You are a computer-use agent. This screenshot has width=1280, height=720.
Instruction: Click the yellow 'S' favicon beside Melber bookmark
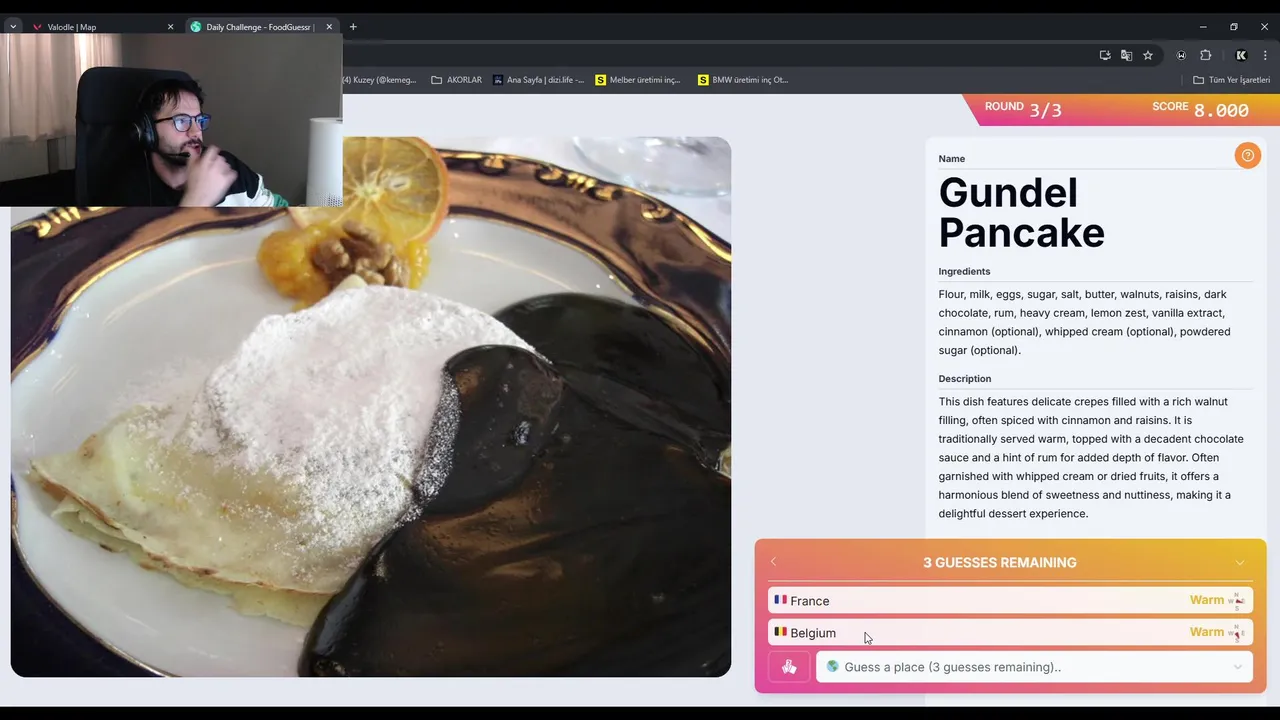point(600,80)
